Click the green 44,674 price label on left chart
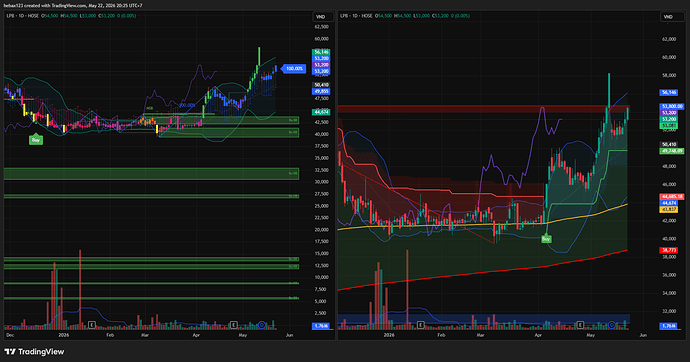Screen dimensions: 690x362 click(321, 112)
